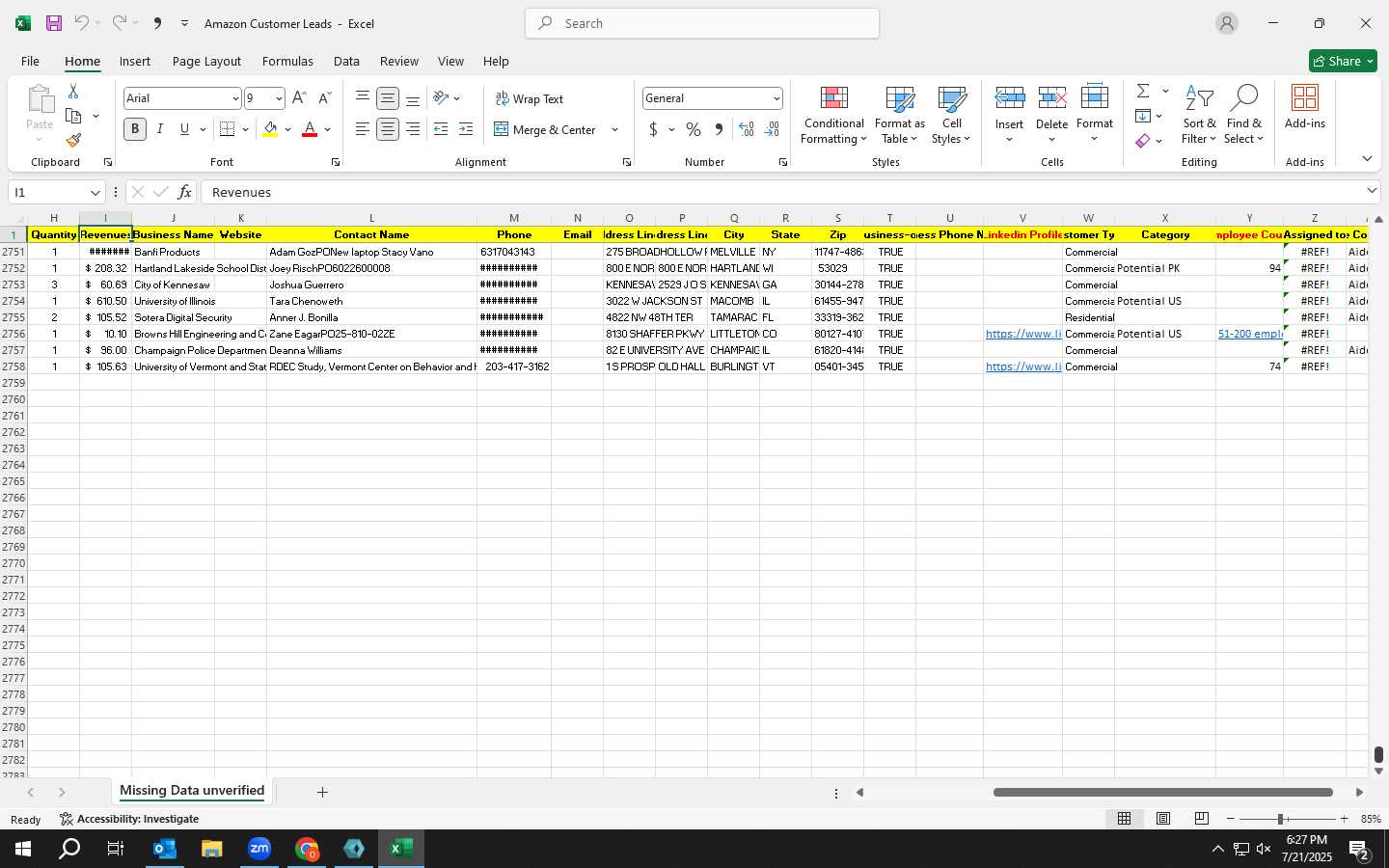Add a new sheet with plus icon
1389x868 pixels.
322,793
